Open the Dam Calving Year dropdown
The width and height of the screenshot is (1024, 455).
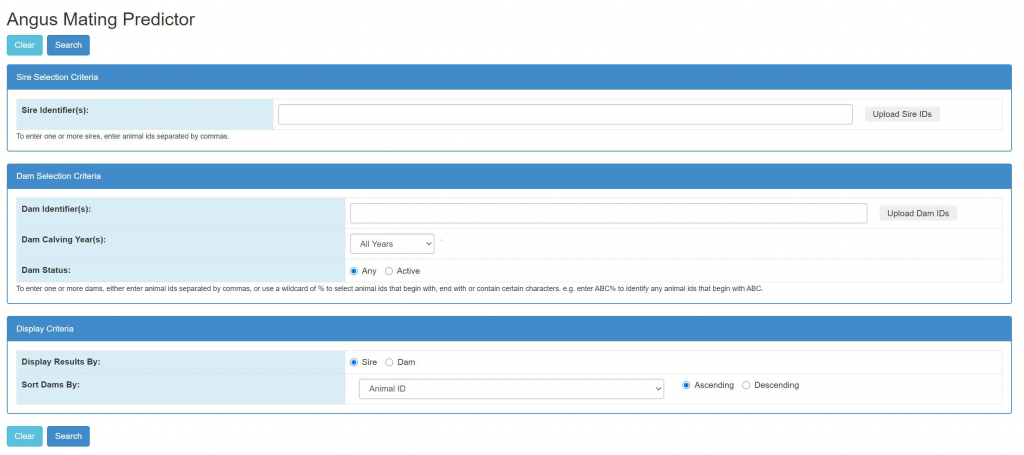[392, 243]
